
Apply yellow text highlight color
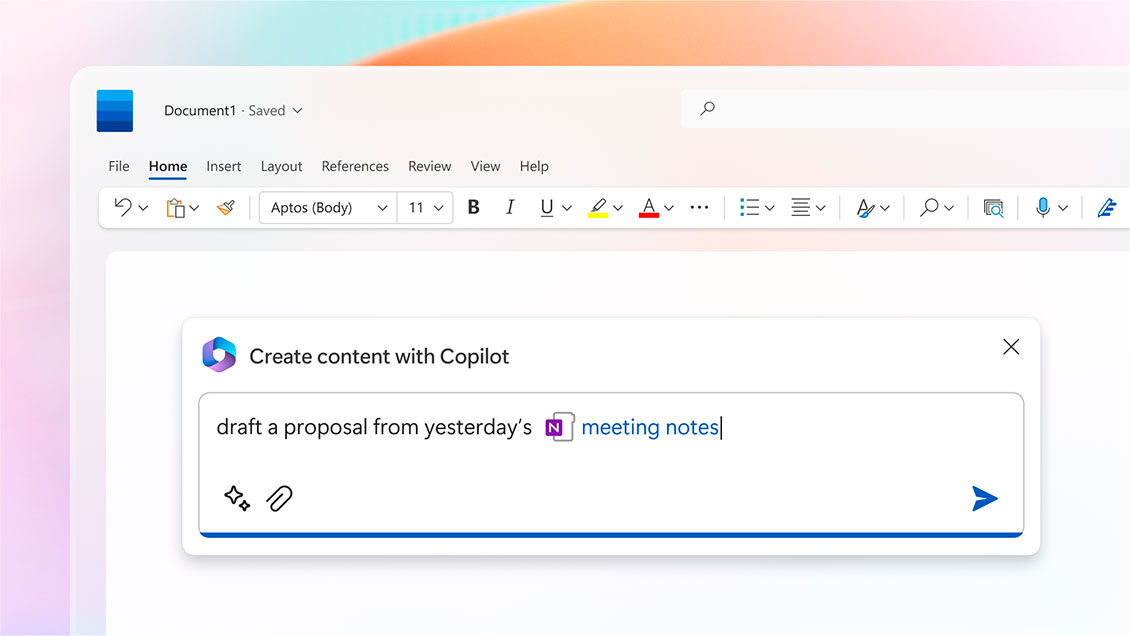point(598,207)
